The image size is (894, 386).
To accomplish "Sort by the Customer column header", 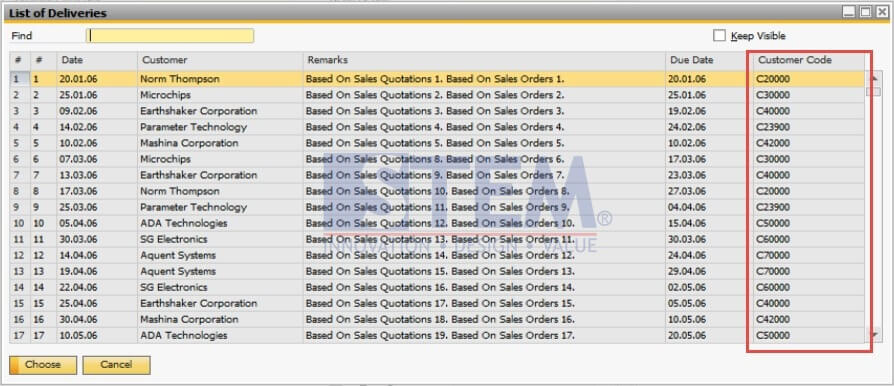I will point(220,60).
